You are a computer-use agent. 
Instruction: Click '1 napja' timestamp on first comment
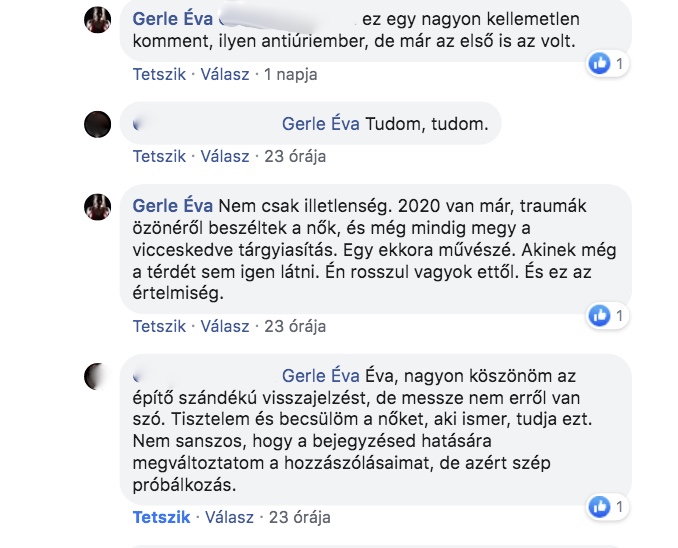pos(293,74)
